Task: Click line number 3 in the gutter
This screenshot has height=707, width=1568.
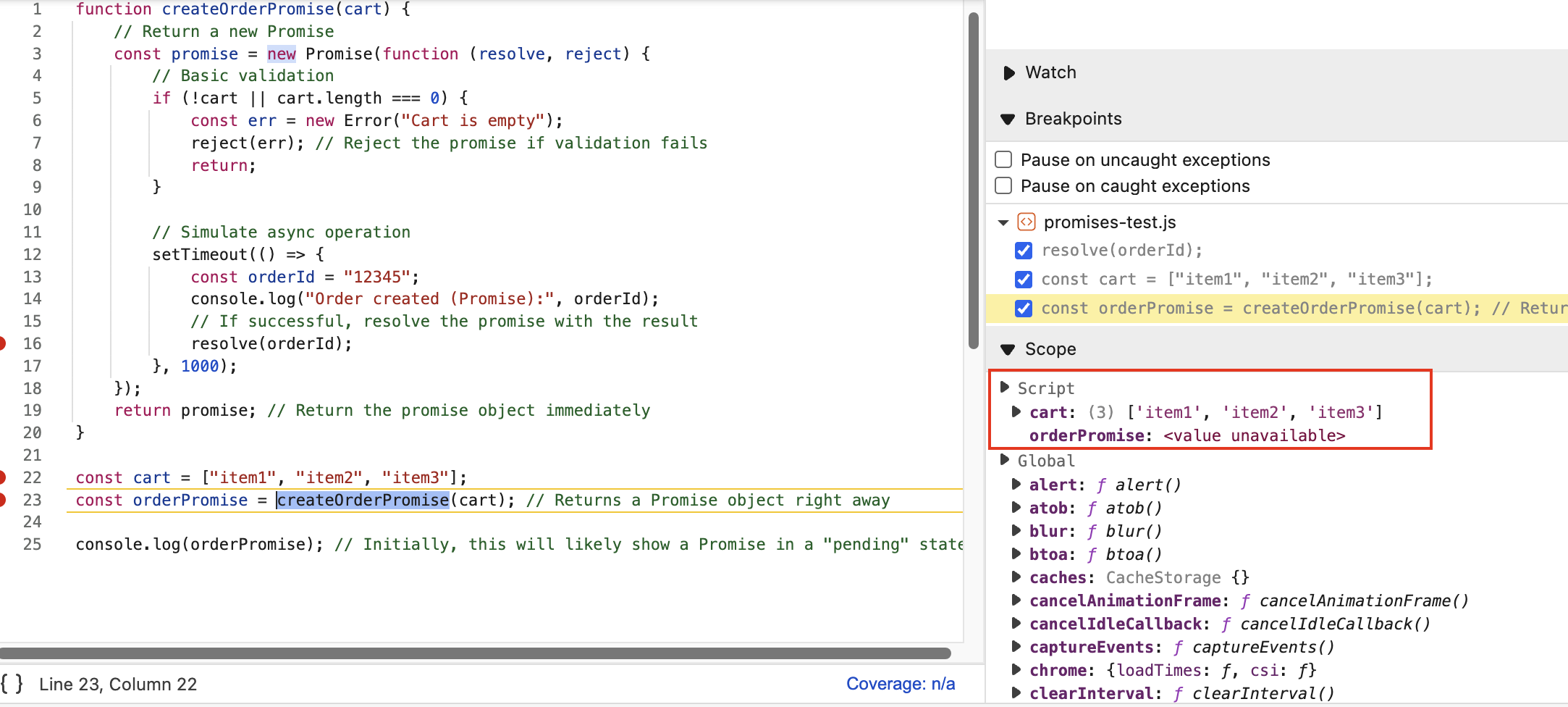Action: tap(37, 54)
